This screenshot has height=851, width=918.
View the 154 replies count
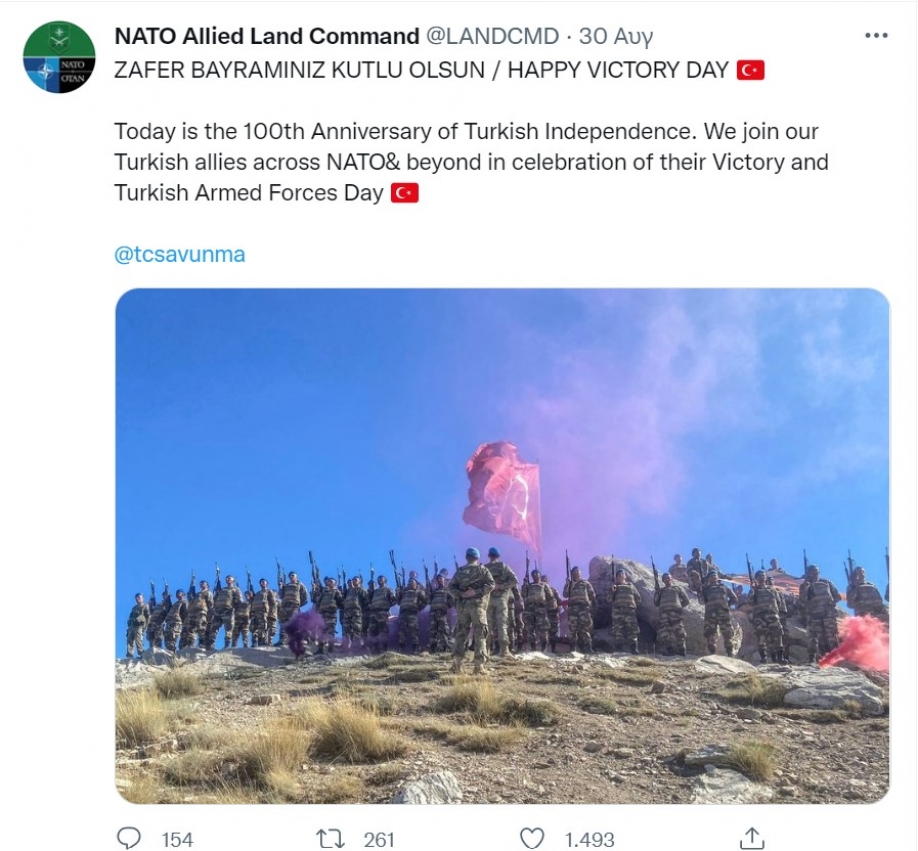pyautogui.click(x=177, y=840)
